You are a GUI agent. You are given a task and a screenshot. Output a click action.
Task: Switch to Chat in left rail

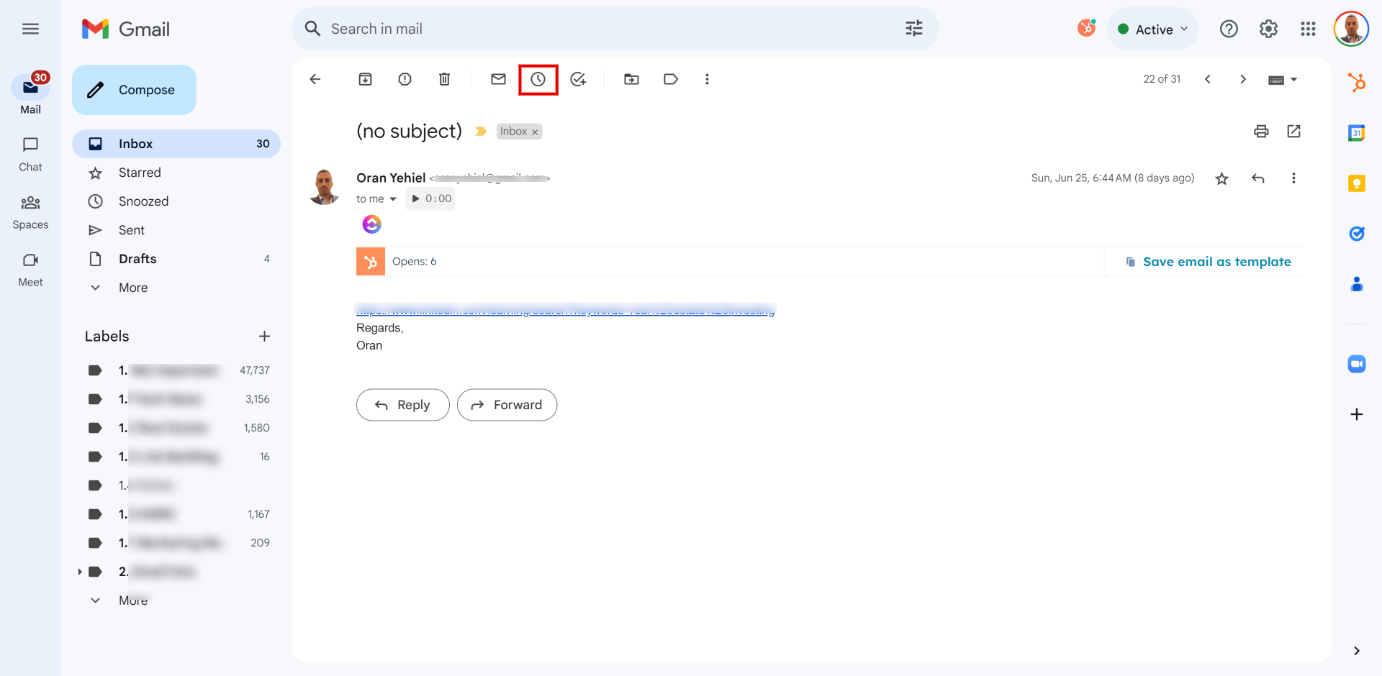[x=31, y=153]
